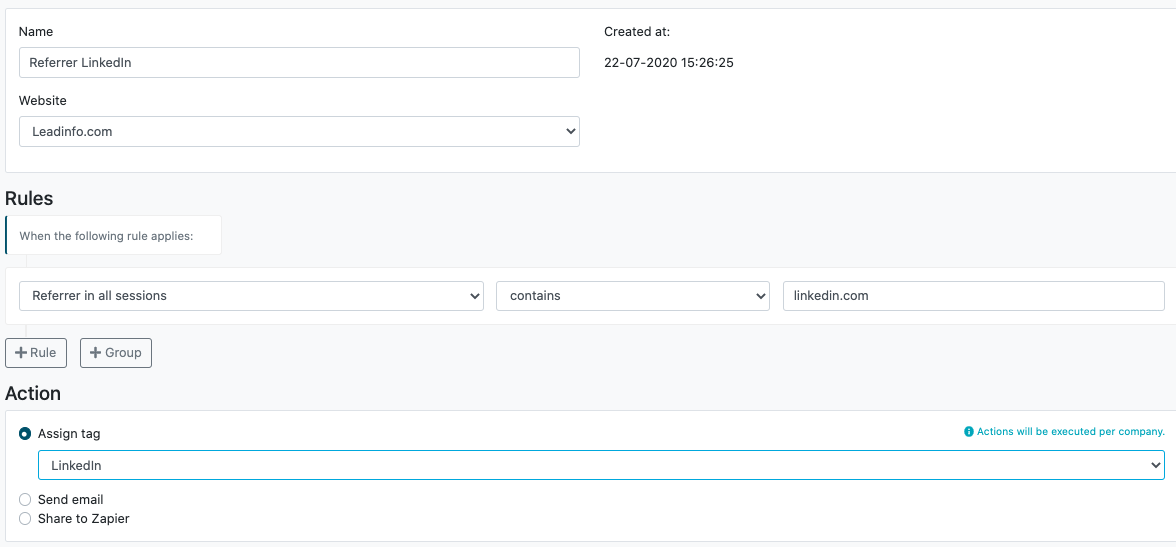The height and width of the screenshot is (547, 1176).
Task: Click the When the following rule applies box
Action: point(113,236)
